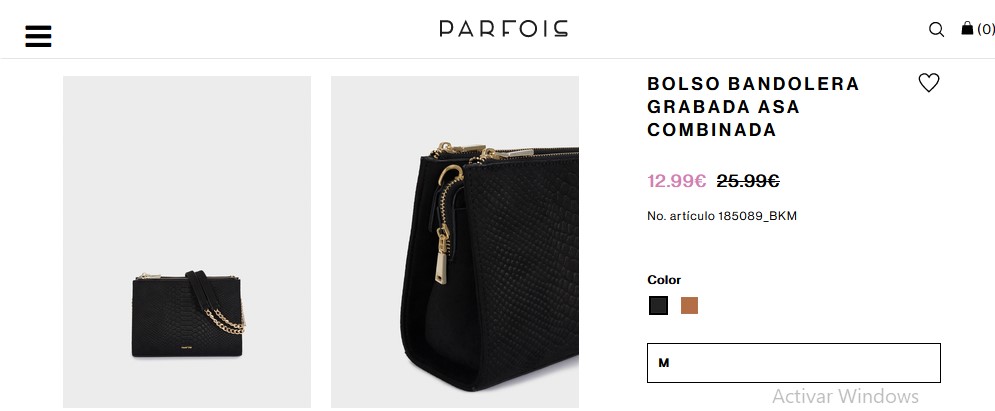Click the Activar Windows watermark text
995x411 pixels.
[x=845, y=396]
